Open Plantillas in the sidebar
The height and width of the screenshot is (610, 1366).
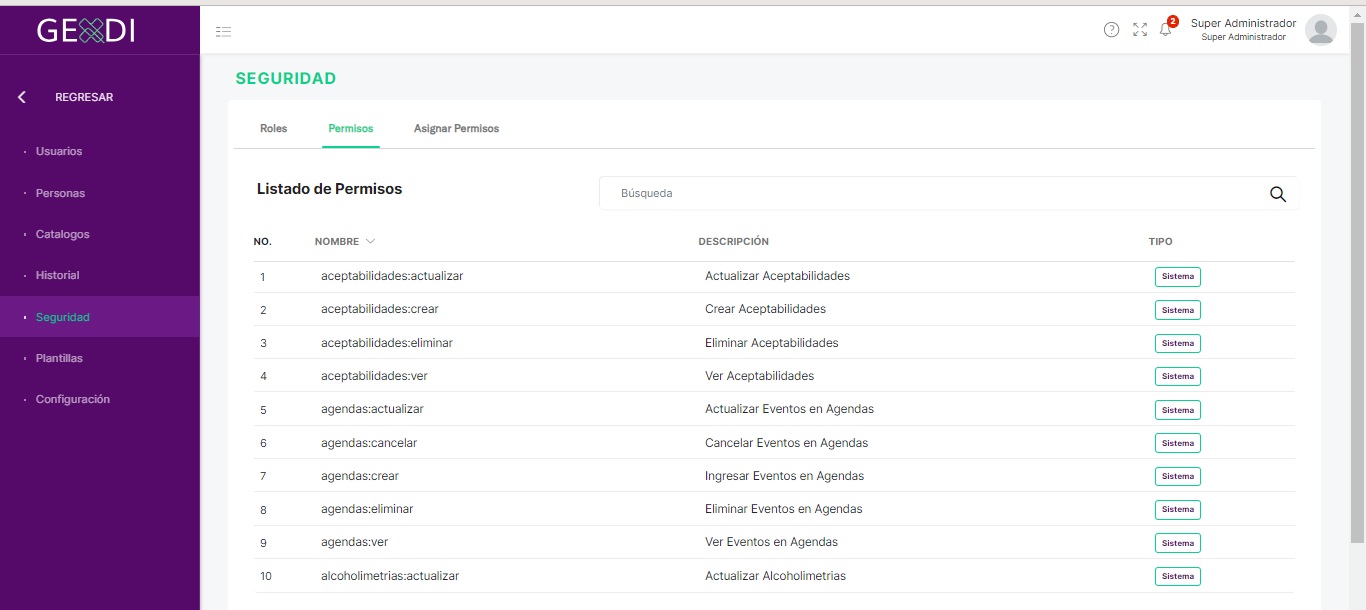pyautogui.click(x=59, y=358)
